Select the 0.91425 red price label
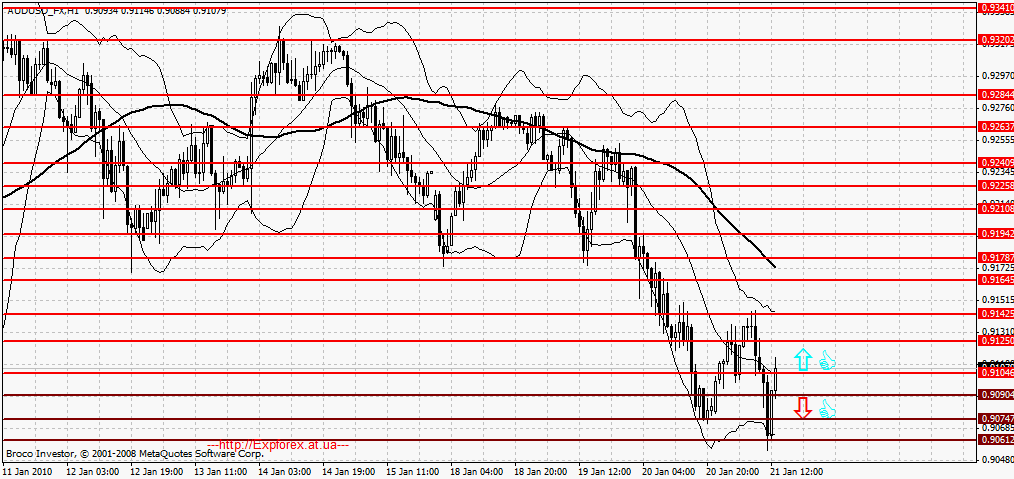Screen dimensions: 1014x479 997,314
